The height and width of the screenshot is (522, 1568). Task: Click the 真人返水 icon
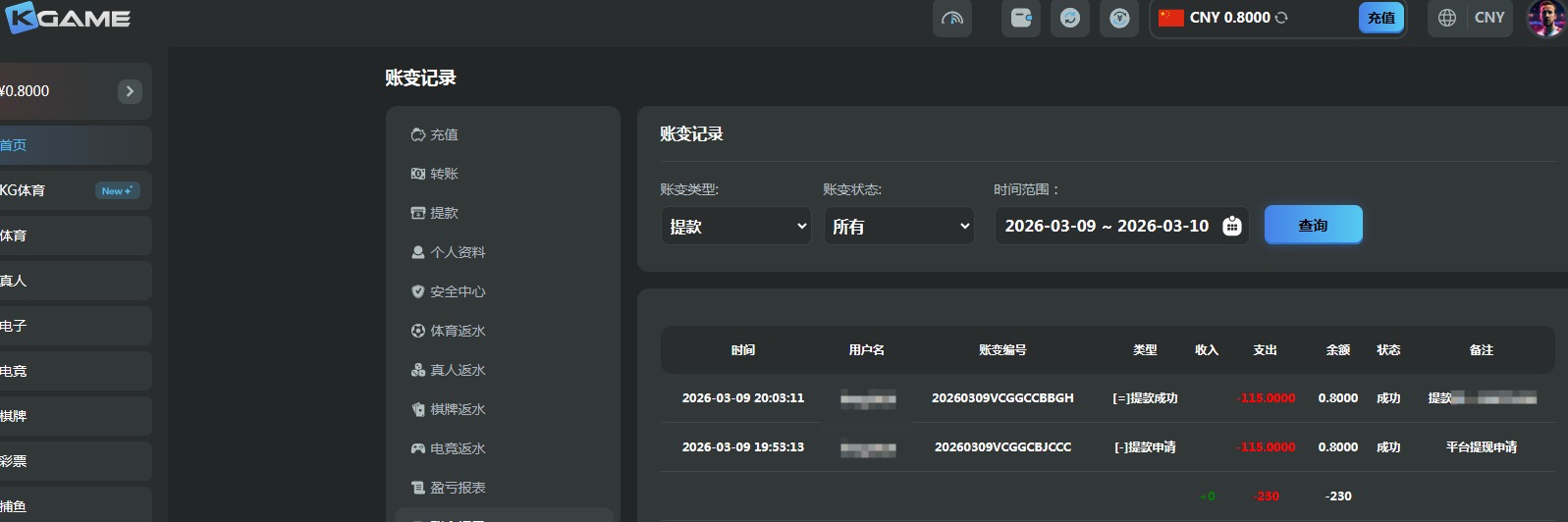point(417,370)
